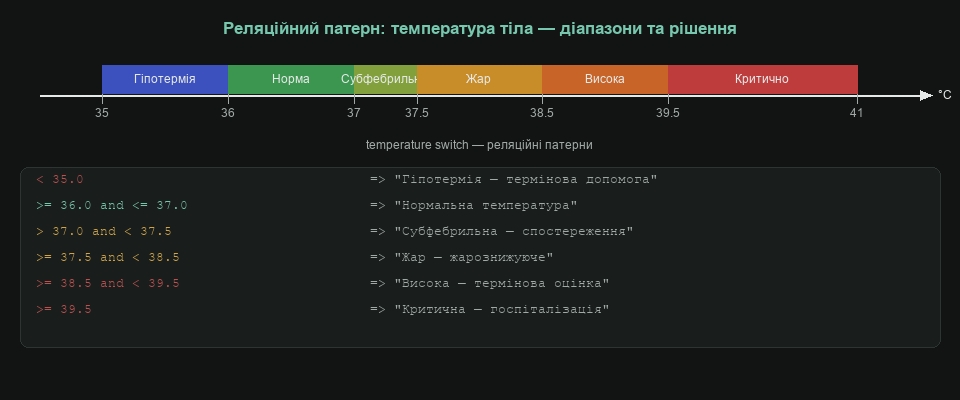Click the condition '>= 38.5 and < 39.5'
This screenshot has width=960, height=400.
point(108,284)
